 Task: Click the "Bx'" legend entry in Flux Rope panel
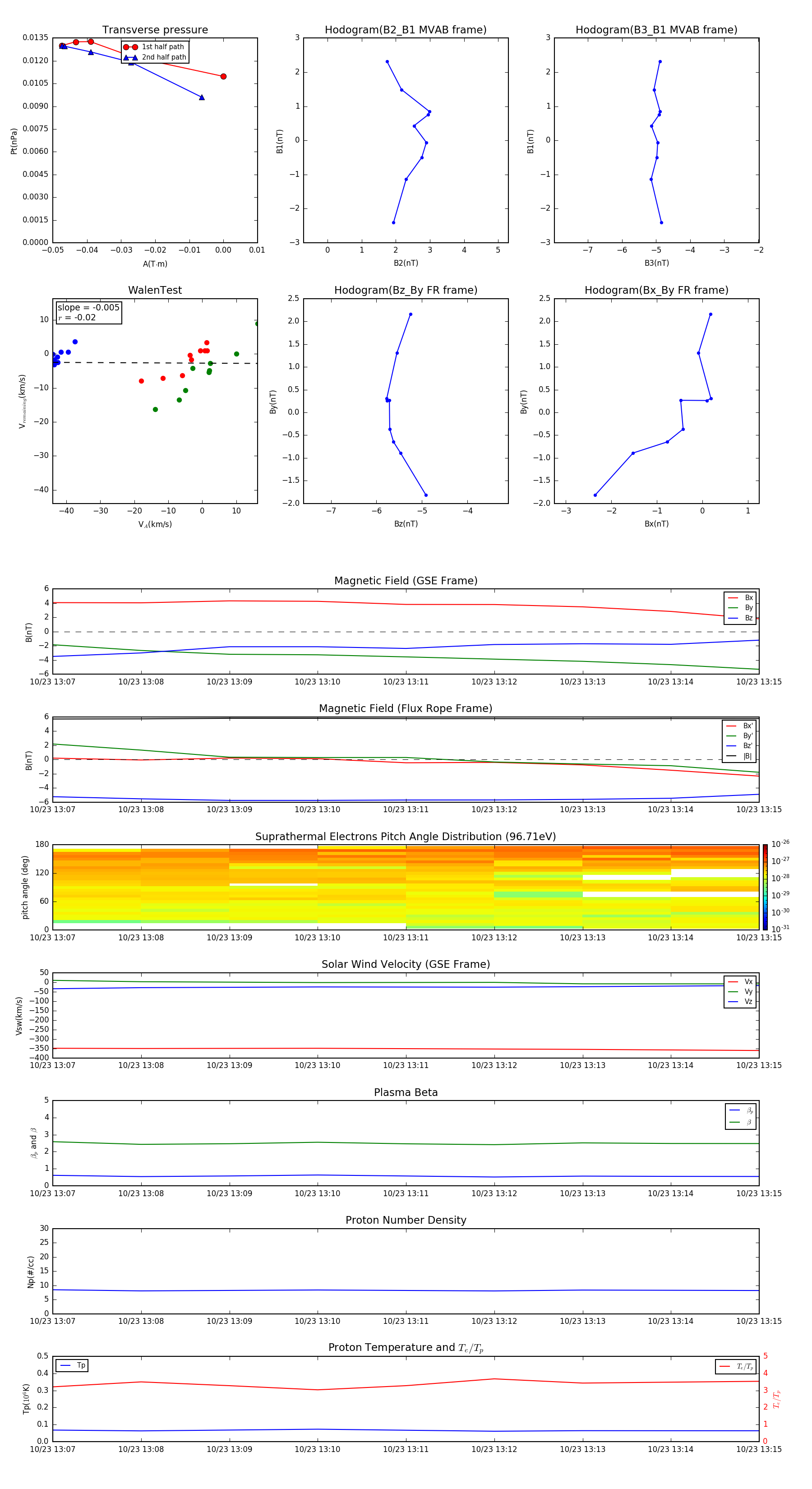click(739, 726)
